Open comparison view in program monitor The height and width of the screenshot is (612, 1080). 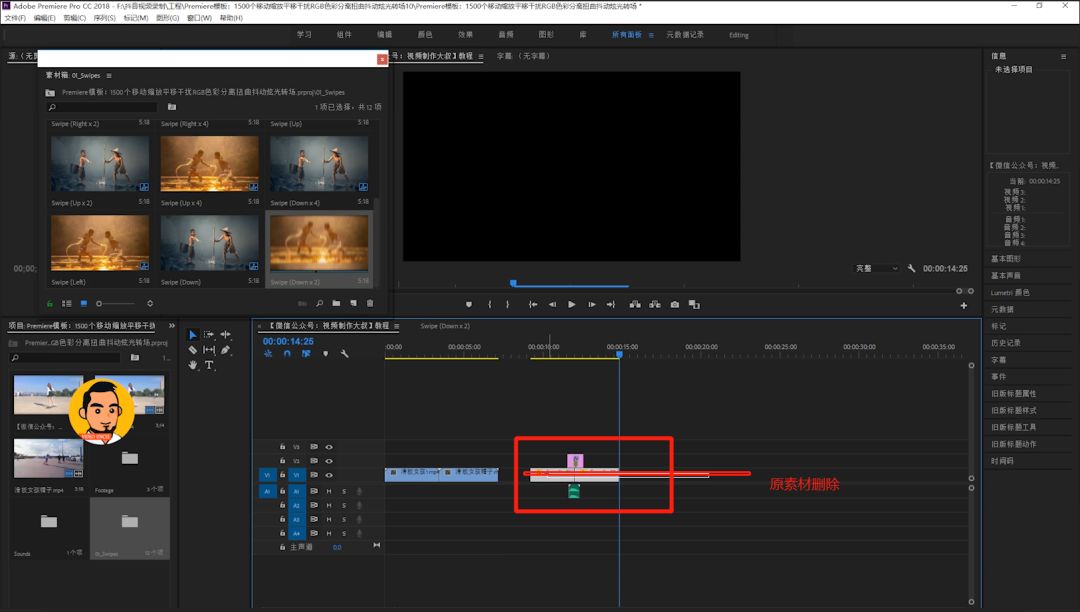694,304
